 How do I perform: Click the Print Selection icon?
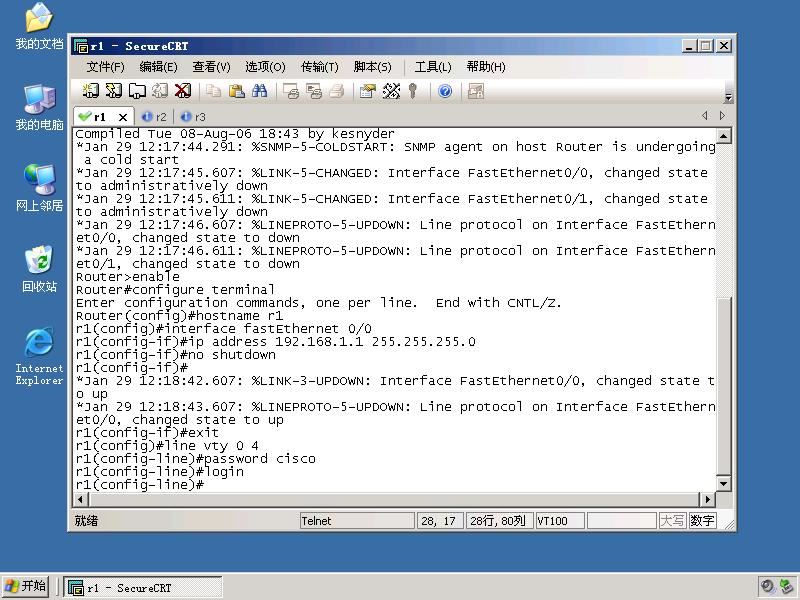[x=314, y=91]
